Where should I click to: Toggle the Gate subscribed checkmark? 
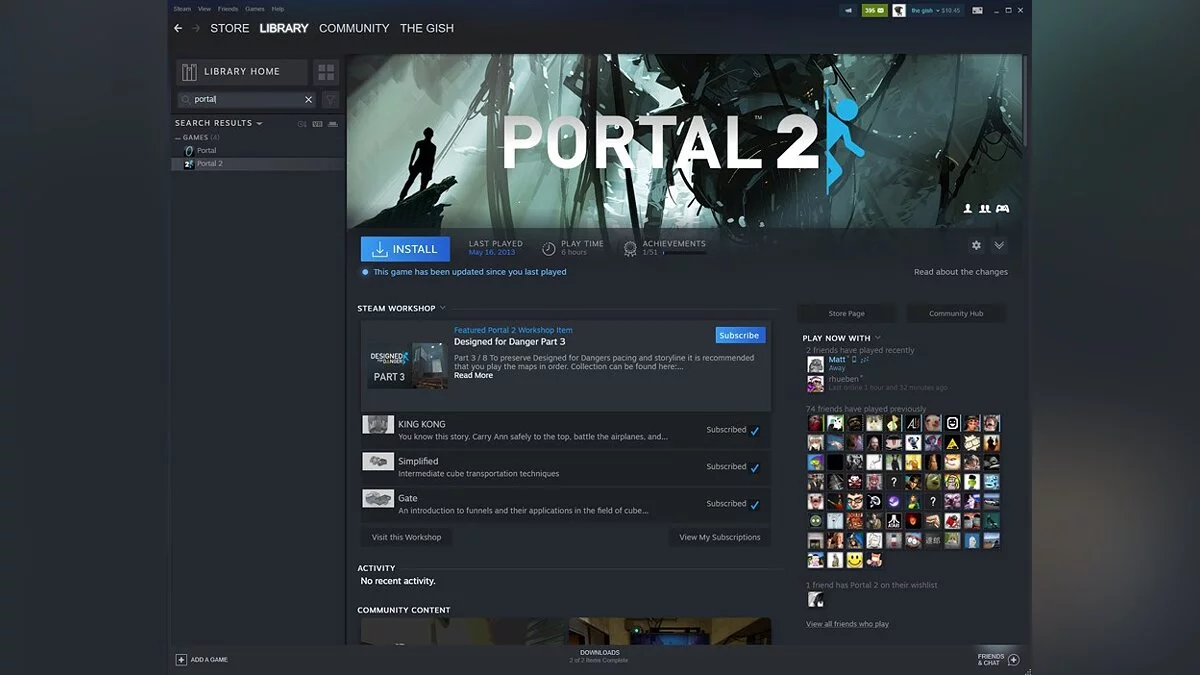pos(754,505)
